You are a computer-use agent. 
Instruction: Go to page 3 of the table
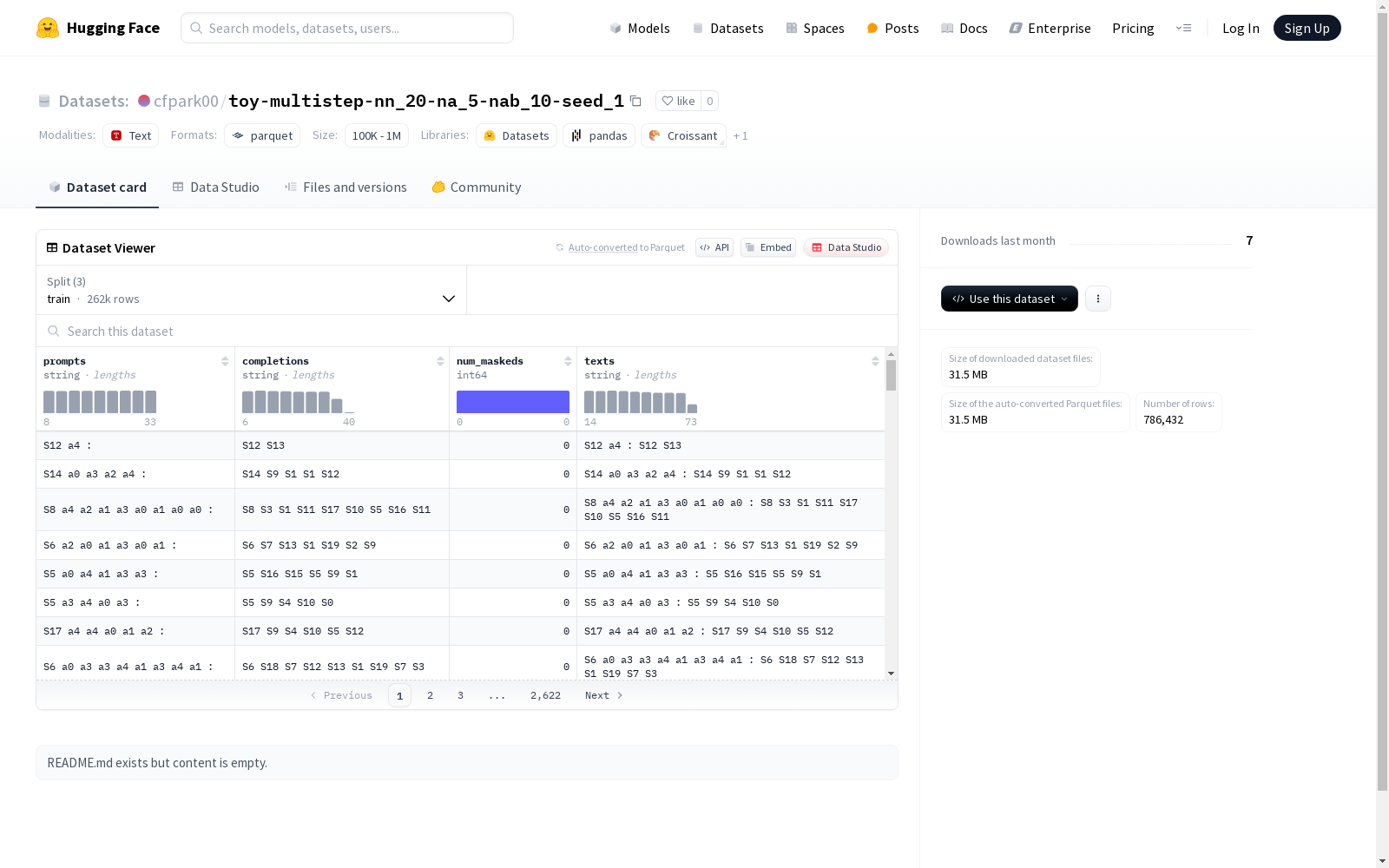(x=460, y=695)
